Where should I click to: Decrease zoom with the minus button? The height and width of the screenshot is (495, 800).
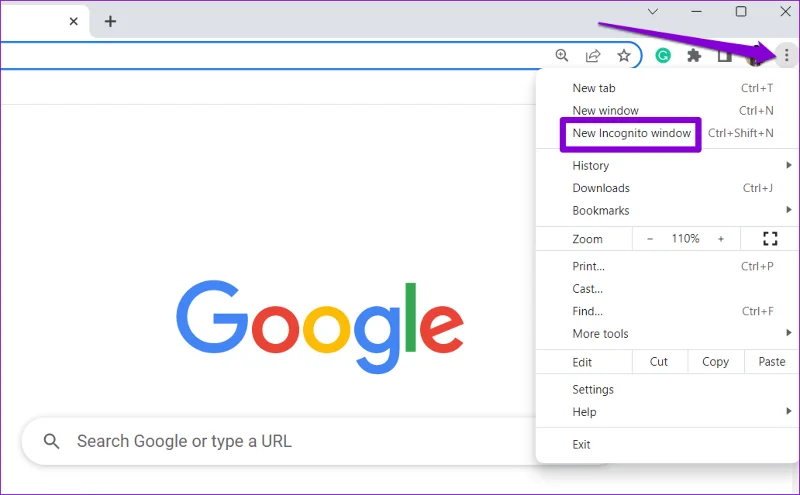[650, 239]
